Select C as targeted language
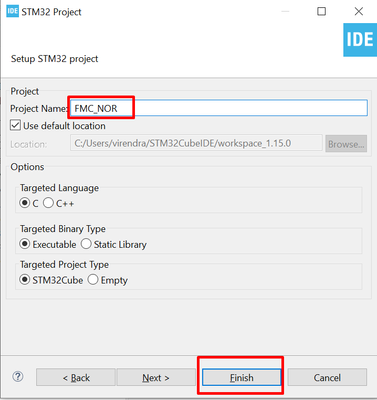Viewport: 377px width, 400px height. [x=24, y=203]
